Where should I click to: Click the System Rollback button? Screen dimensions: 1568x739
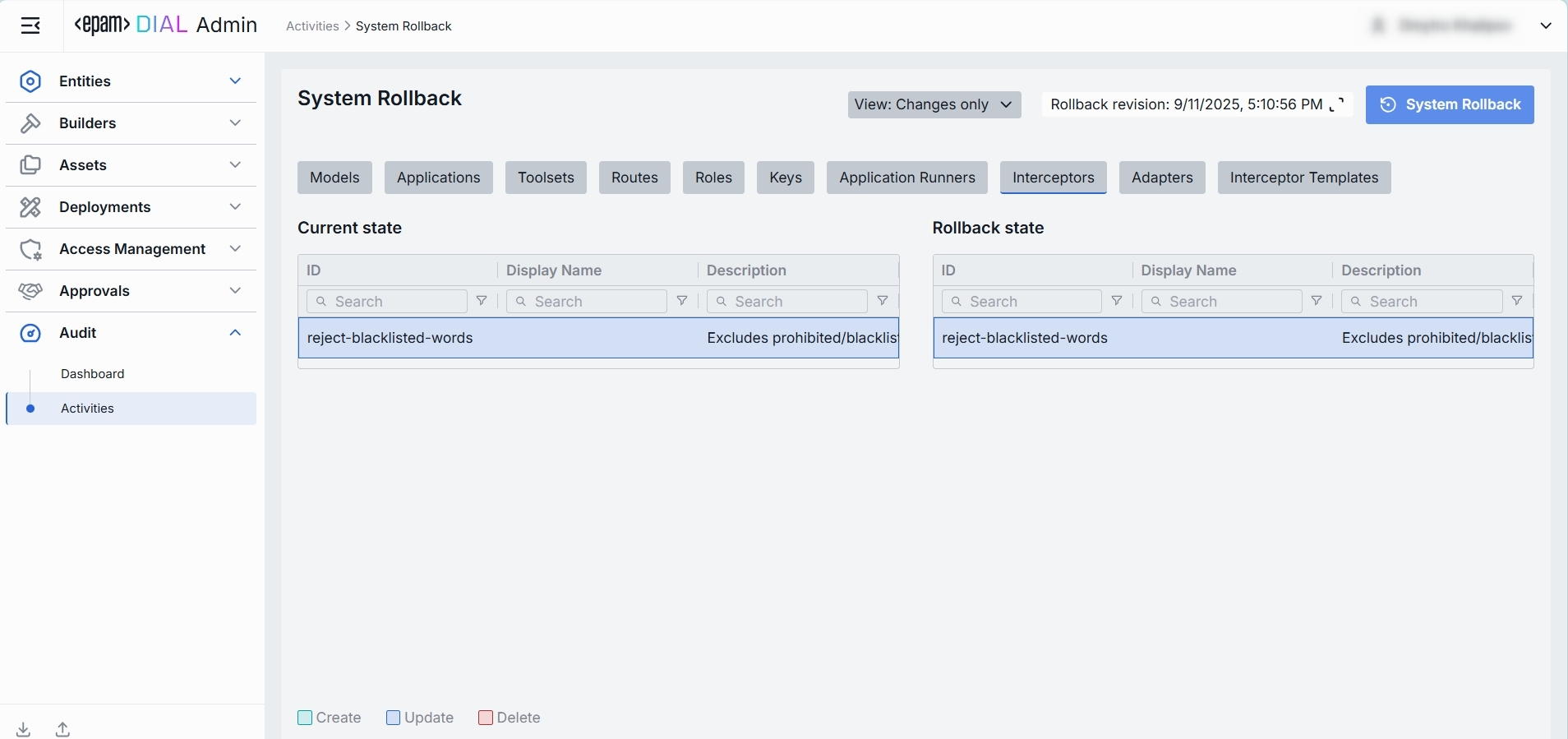pos(1450,104)
